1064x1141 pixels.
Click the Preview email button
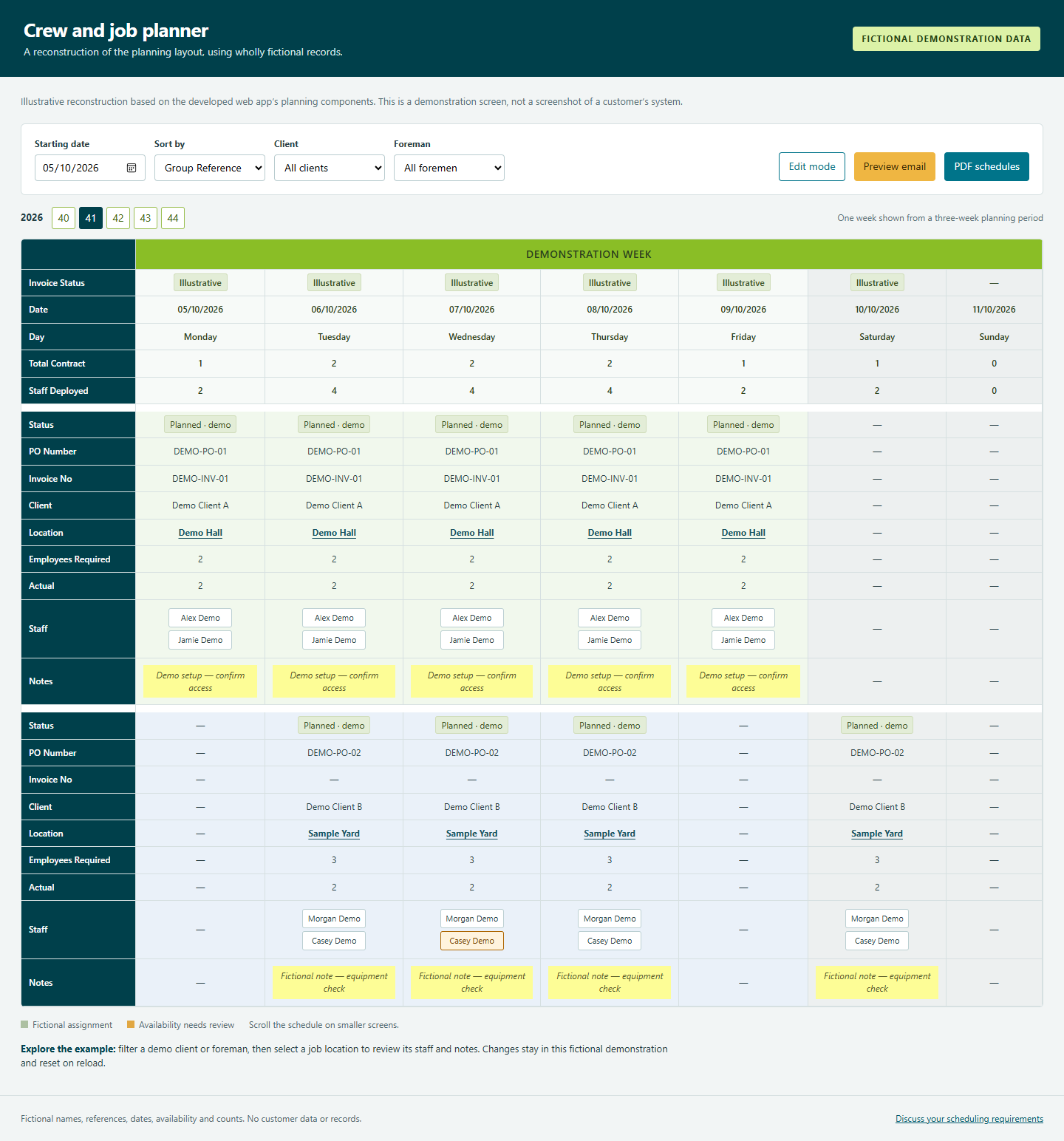pos(895,166)
